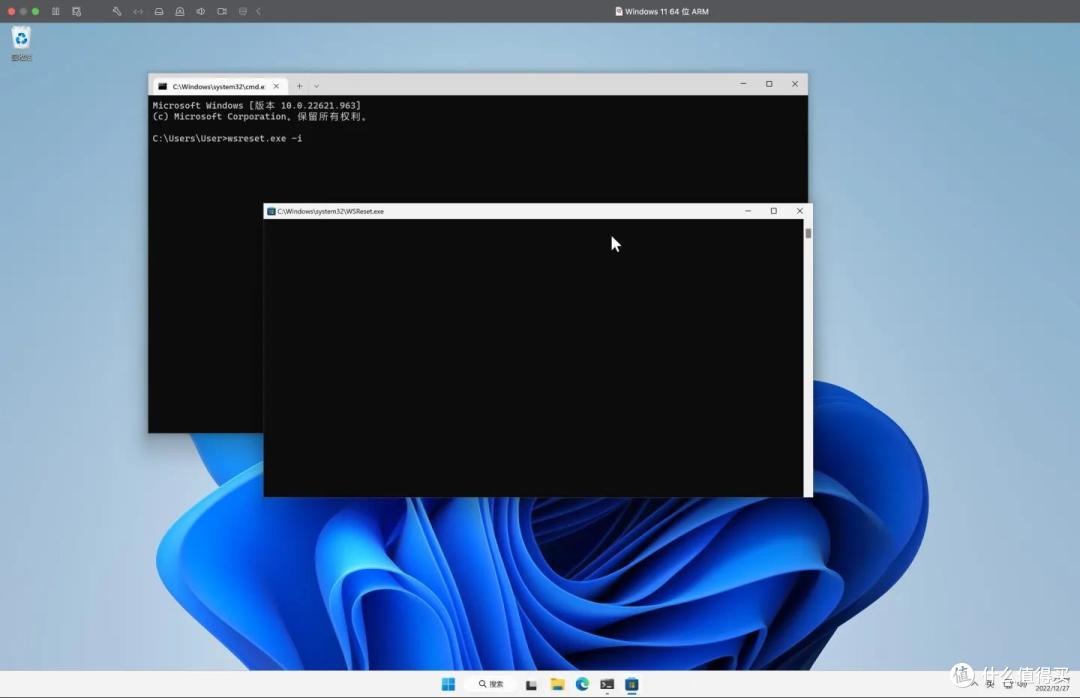Minimize the WSReset.exe window
The height and width of the screenshot is (698, 1080).
pos(748,211)
